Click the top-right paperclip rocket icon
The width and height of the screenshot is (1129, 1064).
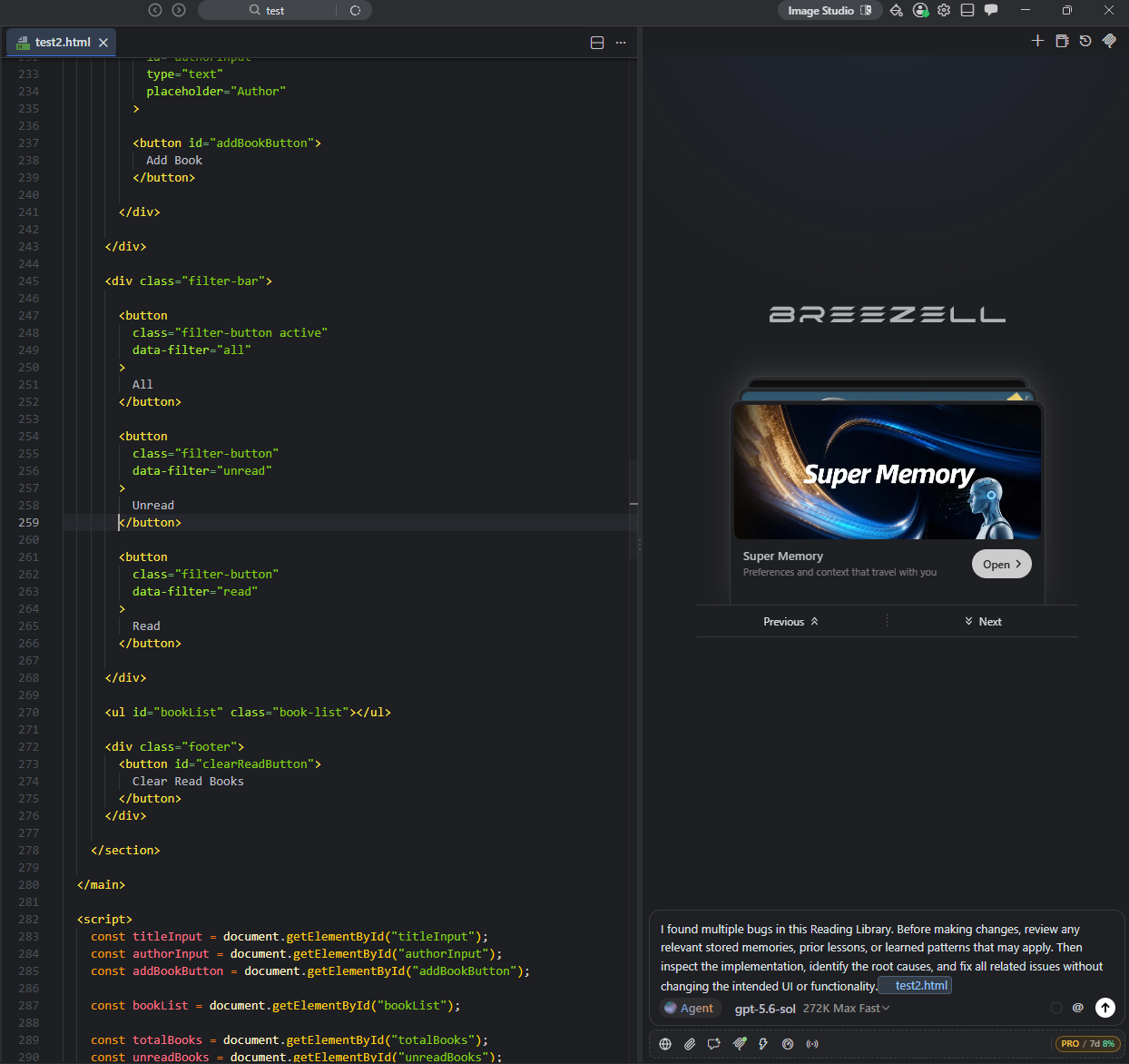click(x=1109, y=41)
